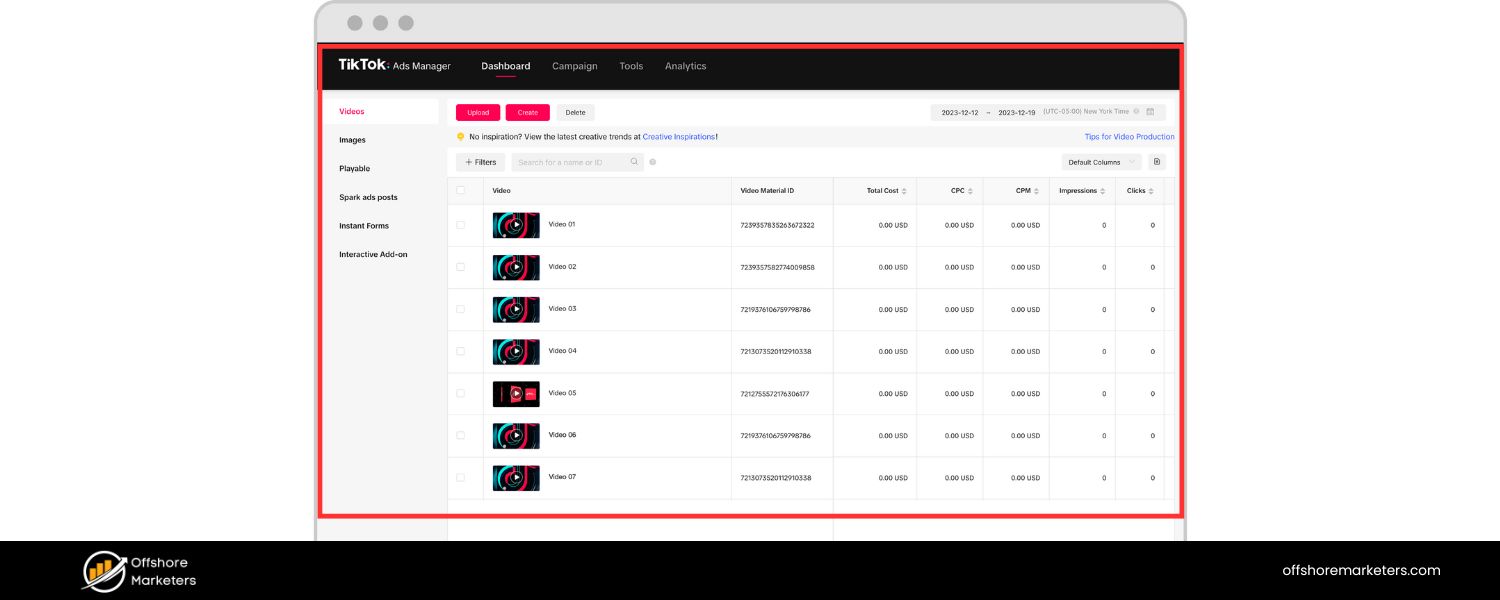Open the Creative Inspirations link
This screenshot has width=1500, height=600.
tap(679, 137)
